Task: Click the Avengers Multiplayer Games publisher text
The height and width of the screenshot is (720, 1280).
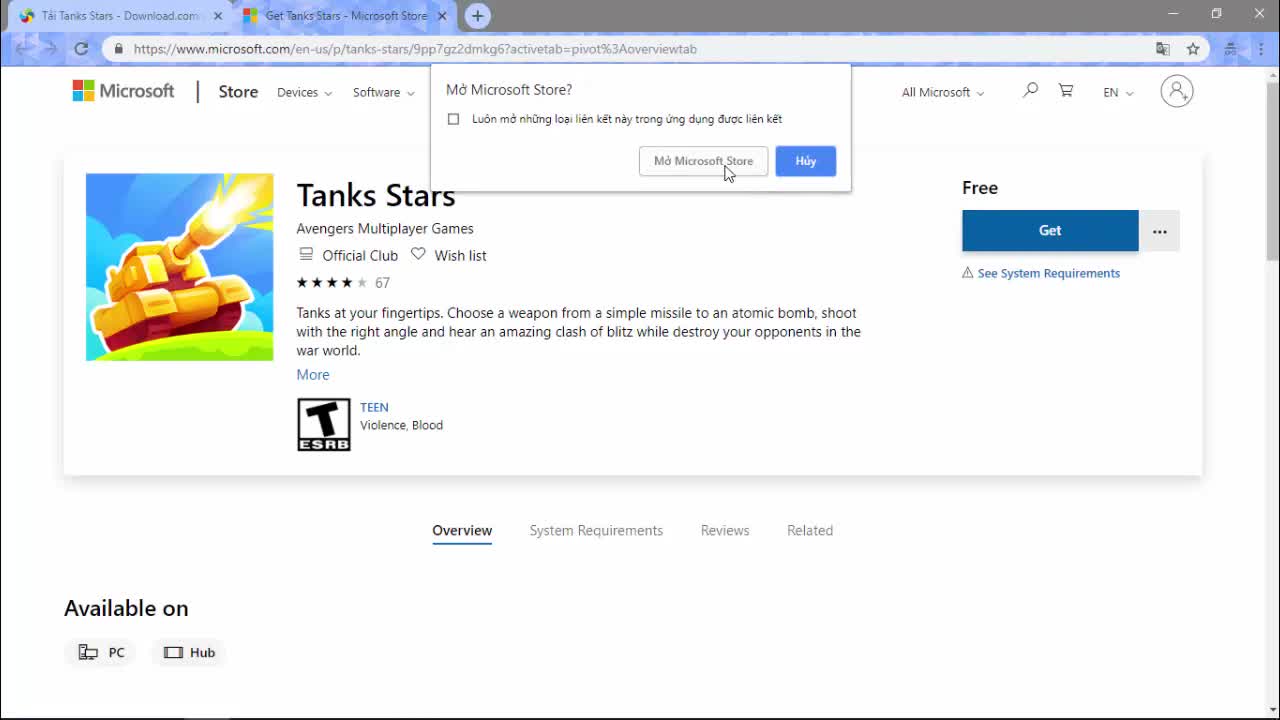Action: tap(385, 228)
